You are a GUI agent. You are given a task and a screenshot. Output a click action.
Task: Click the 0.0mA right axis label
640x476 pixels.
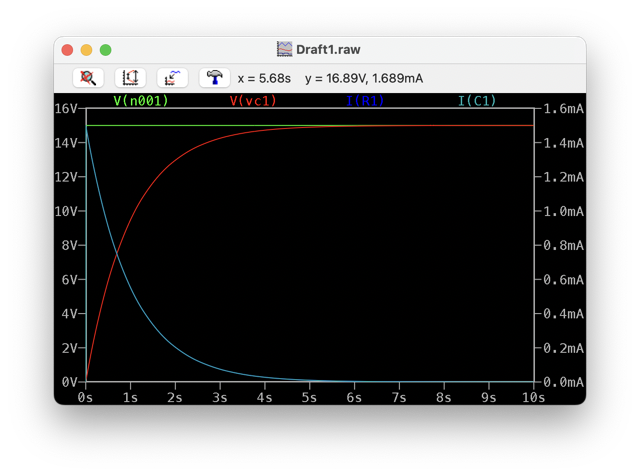click(x=563, y=382)
